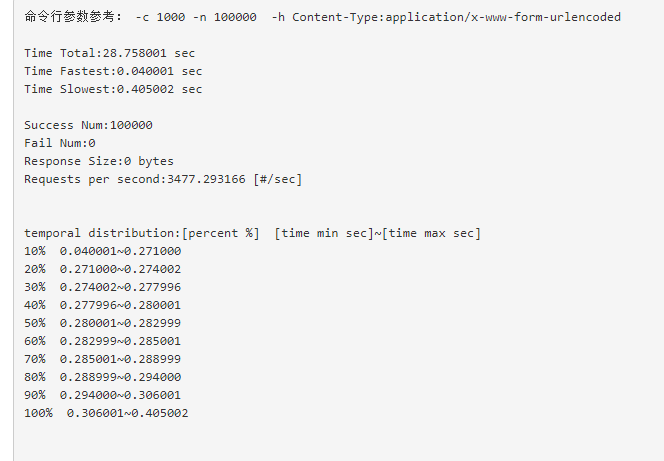Click the temporal distribution header line
The image size is (664, 461).
(252, 233)
